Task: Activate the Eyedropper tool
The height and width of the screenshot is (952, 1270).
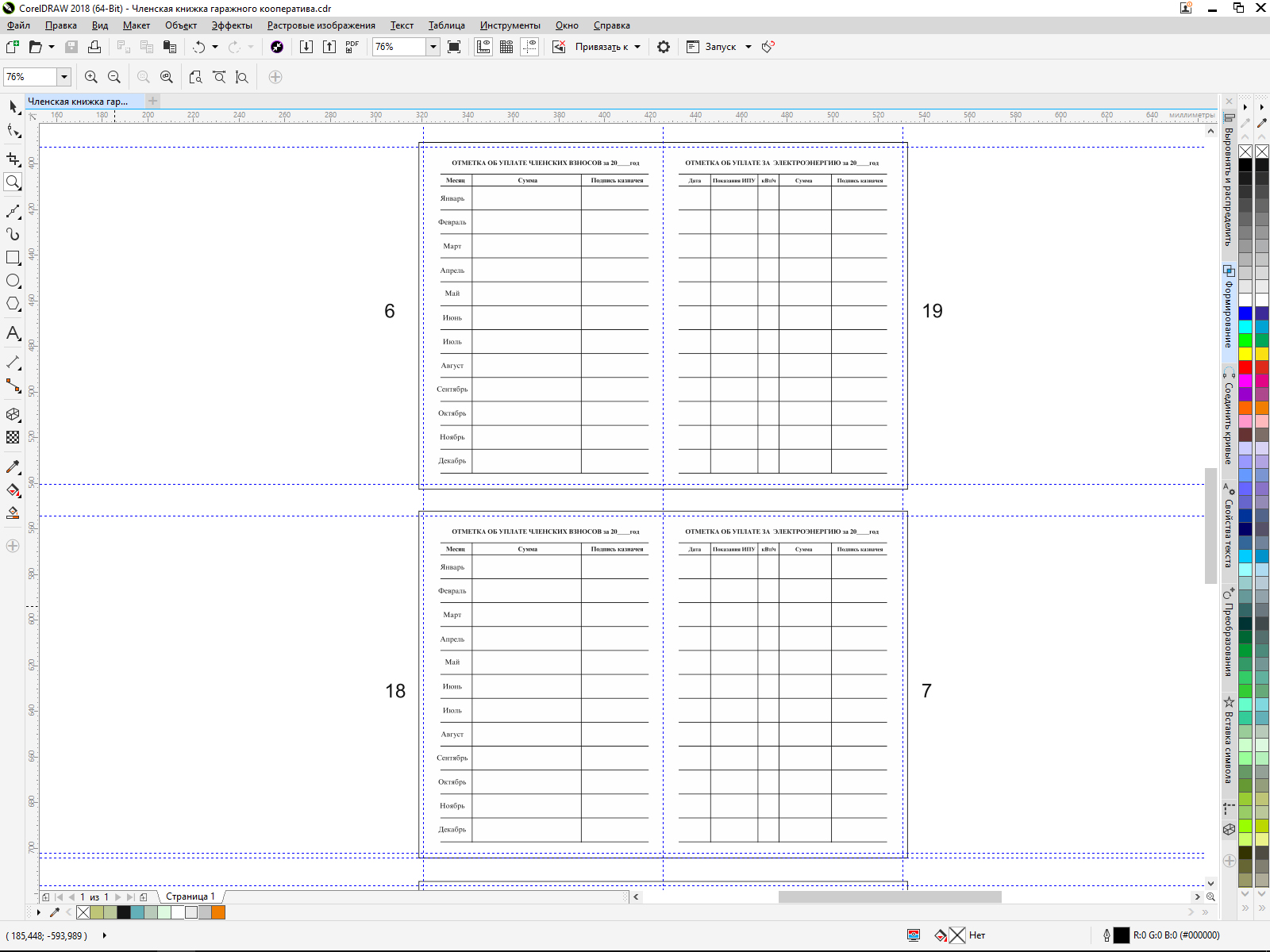Action: pos(13,467)
